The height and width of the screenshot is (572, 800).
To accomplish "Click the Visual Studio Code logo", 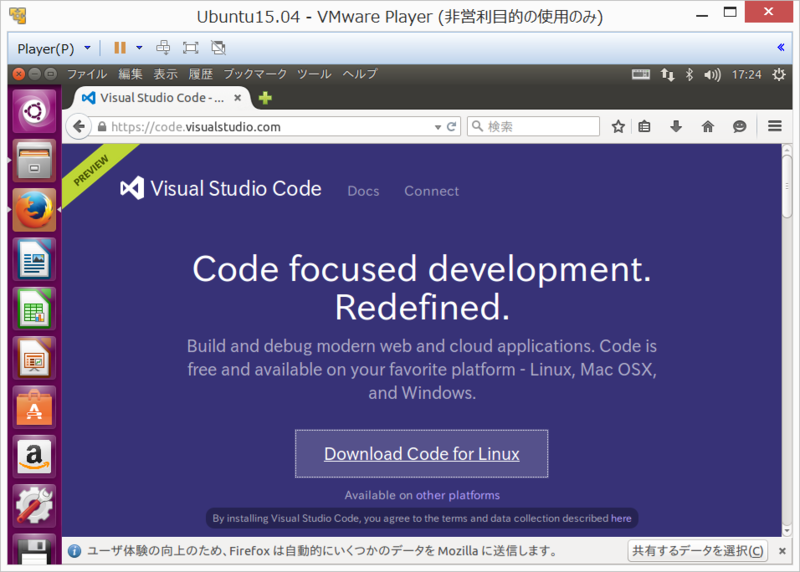I will (220, 189).
